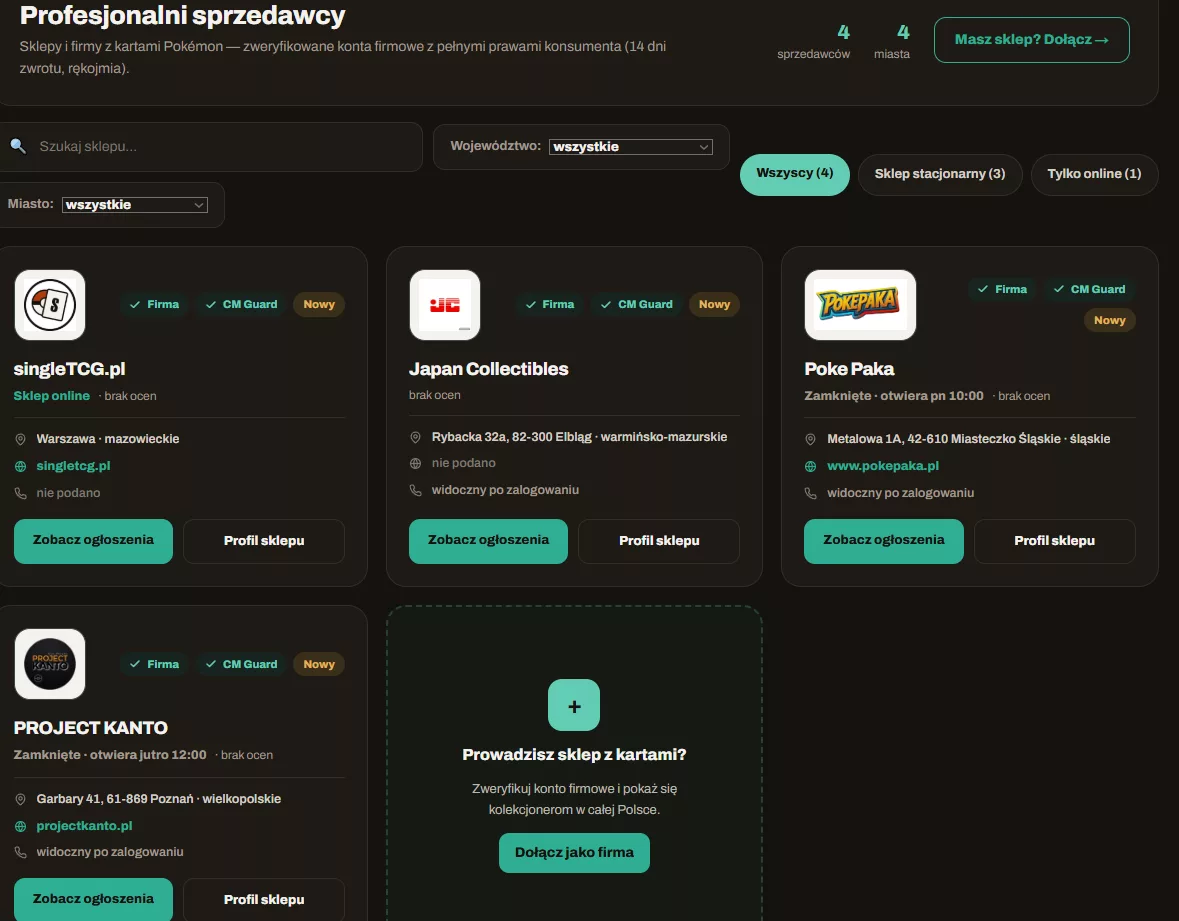This screenshot has width=1179, height=921.
Task: Click the Warszawa · mazowieckie address
Action: (x=108, y=439)
